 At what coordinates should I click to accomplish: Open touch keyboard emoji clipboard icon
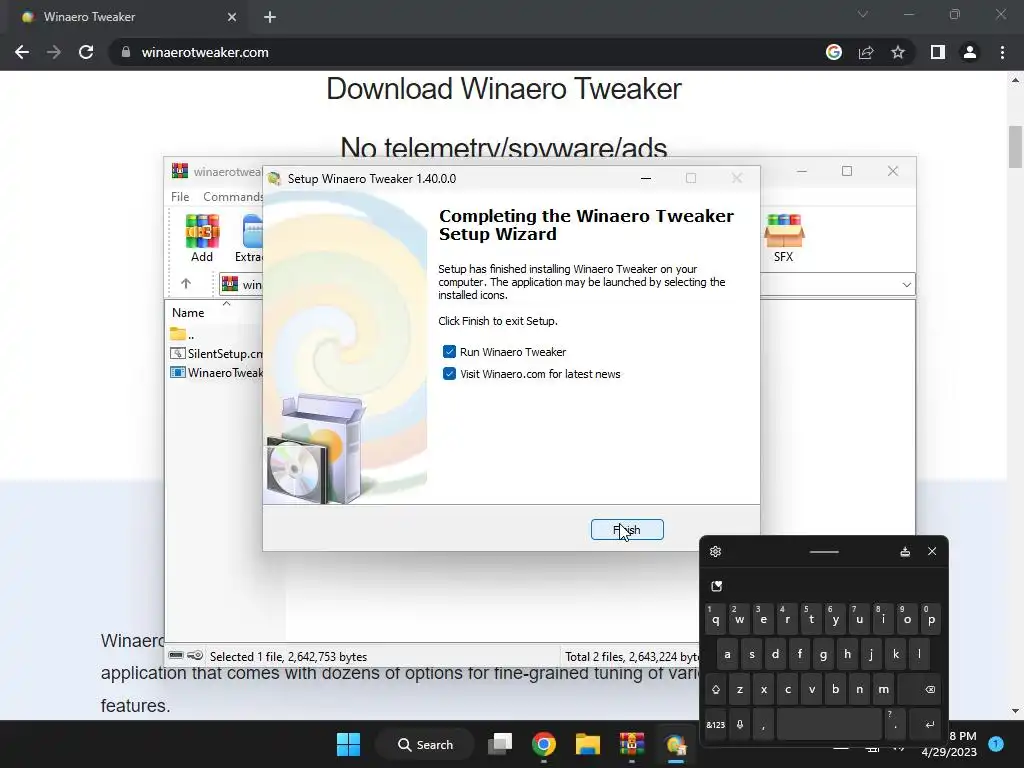click(x=716, y=586)
